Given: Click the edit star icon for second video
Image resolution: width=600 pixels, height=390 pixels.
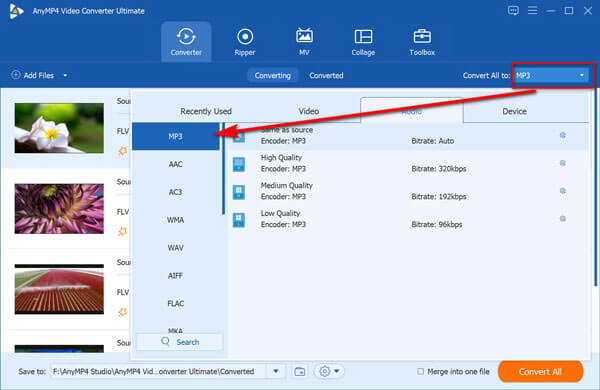Looking at the screenshot, I should [x=122, y=232].
